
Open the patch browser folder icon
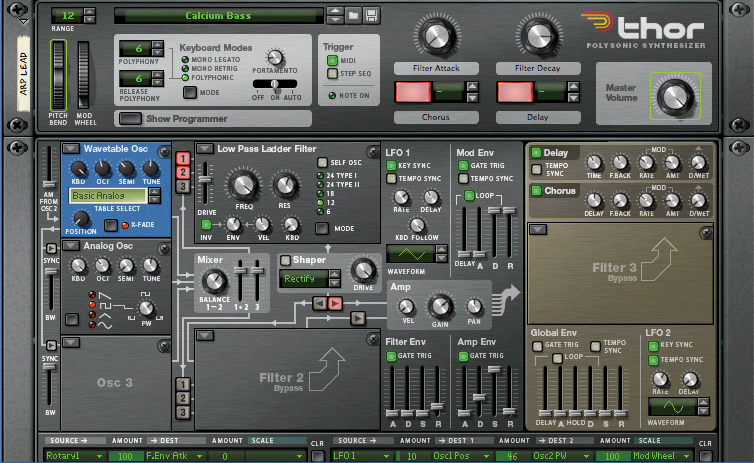coord(353,15)
